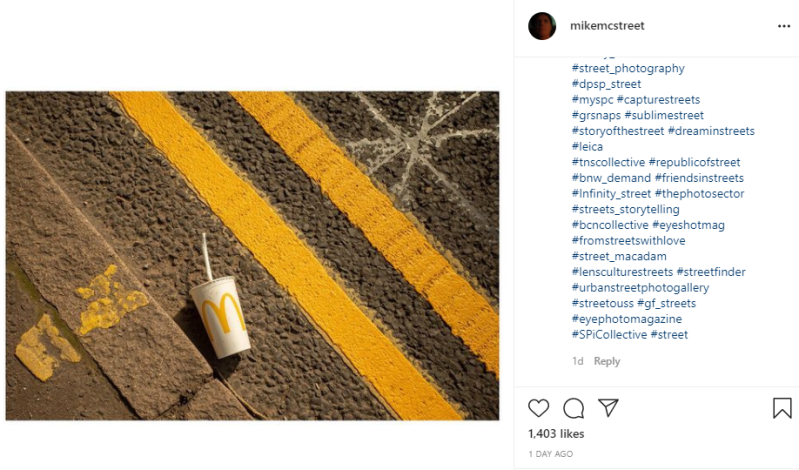Open the three-dots more options menu
The width and height of the screenshot is (799, 470).
tap(783, 26)
